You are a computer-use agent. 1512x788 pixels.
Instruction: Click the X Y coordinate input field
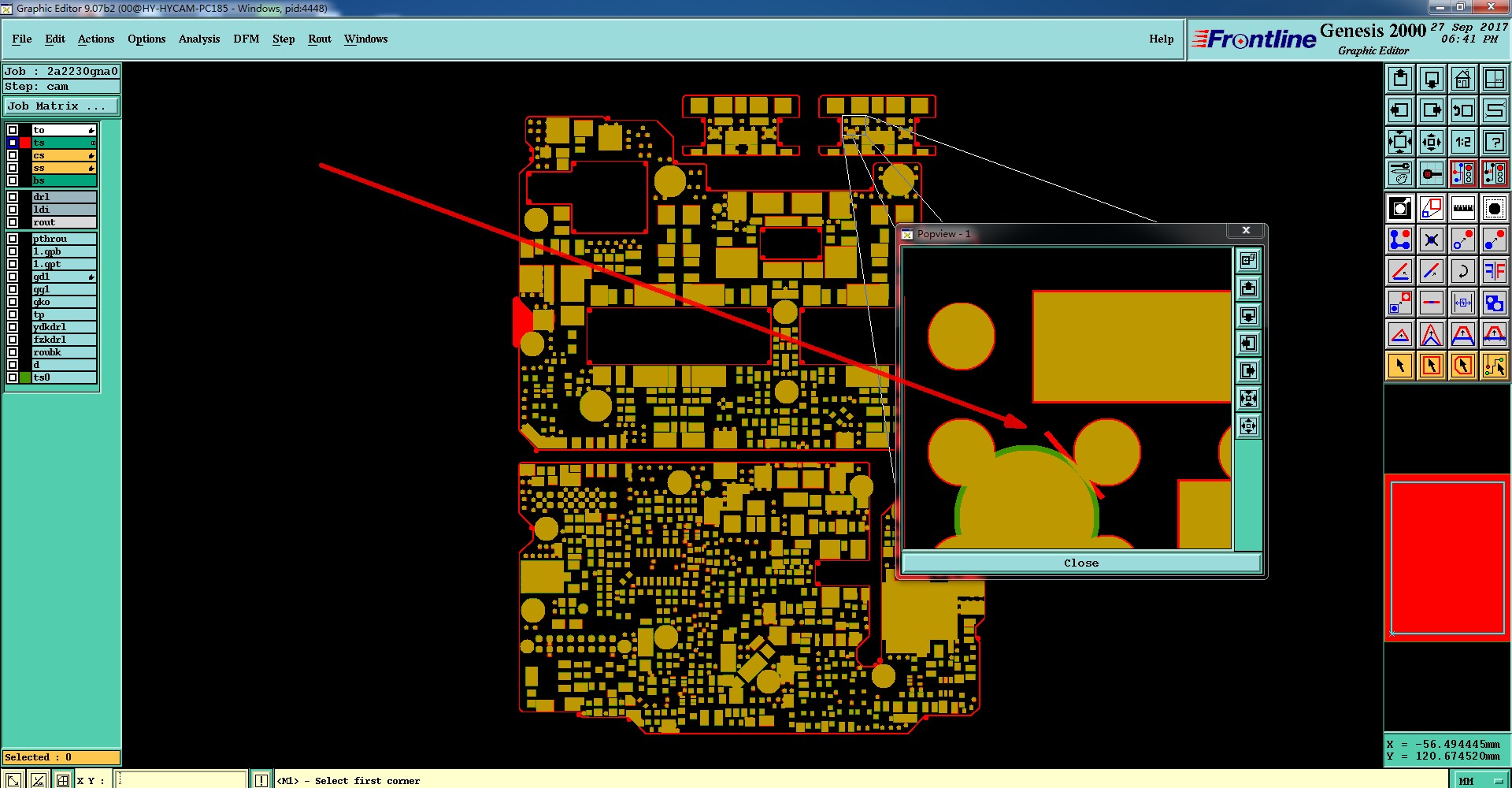182,780
